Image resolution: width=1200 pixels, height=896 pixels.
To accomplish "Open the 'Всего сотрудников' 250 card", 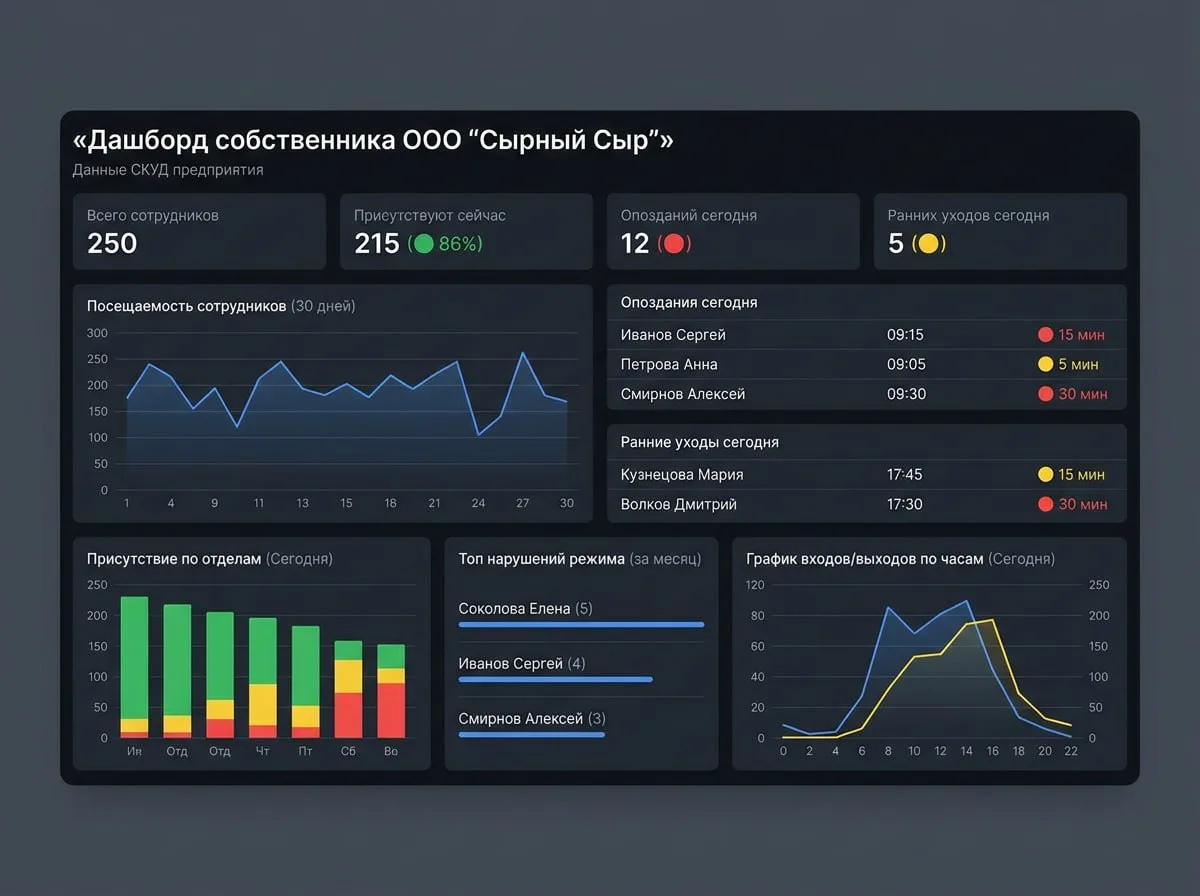I will 199,231.
